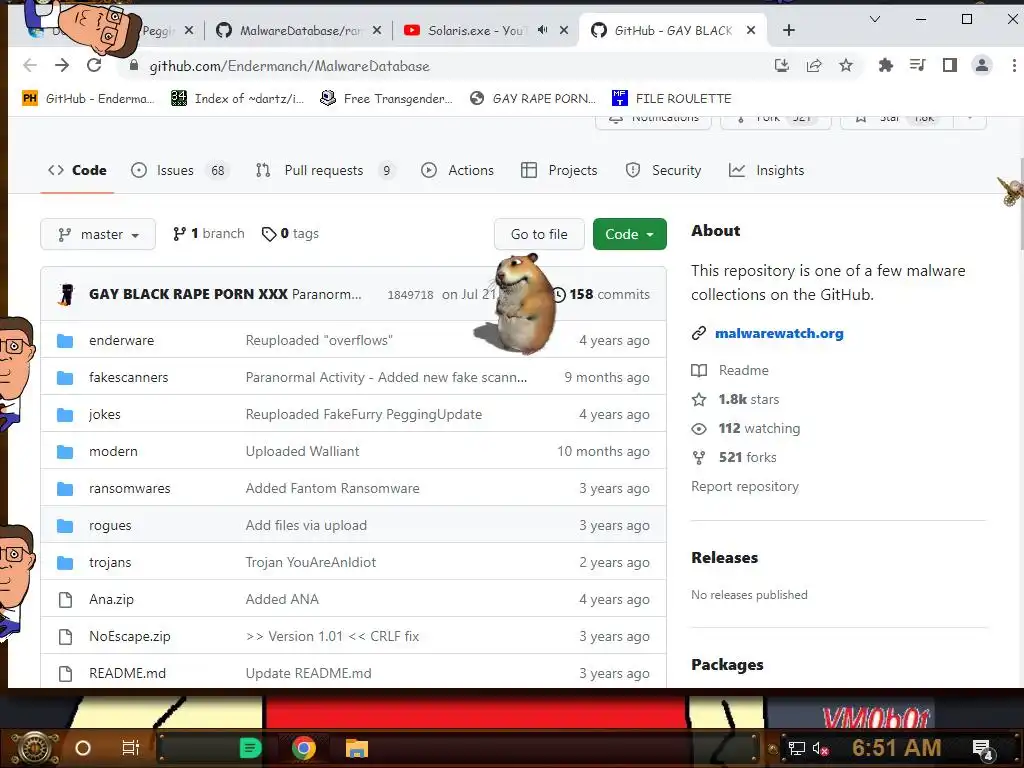Open the NoEscape.zip file
This screenshot has height=768, width=1024.
(129, 636)
